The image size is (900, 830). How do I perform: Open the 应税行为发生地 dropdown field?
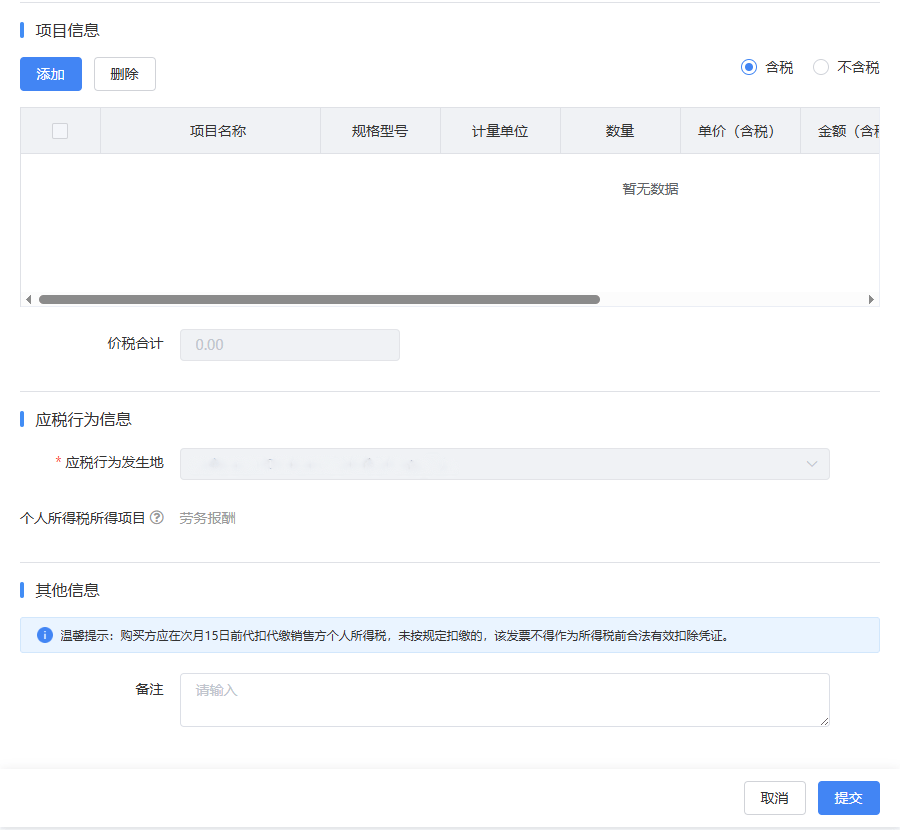coord(490,464)
